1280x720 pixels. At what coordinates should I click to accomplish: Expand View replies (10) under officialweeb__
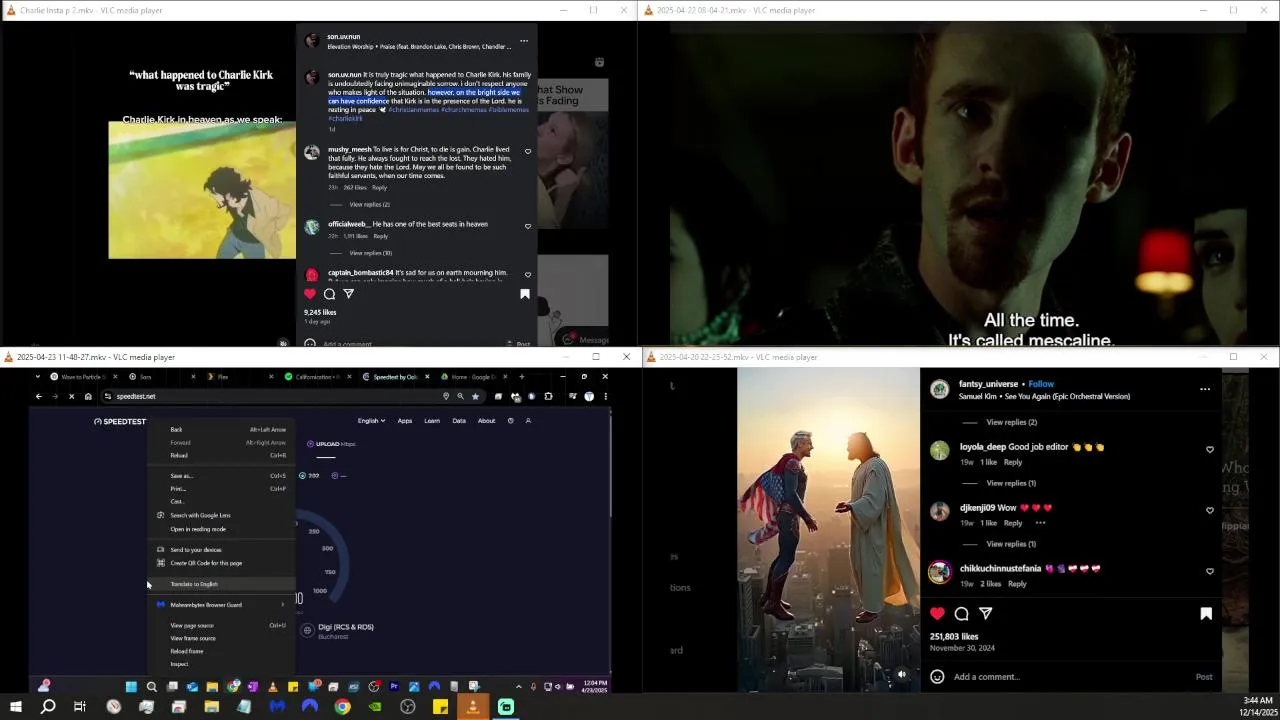(x=371, y=253)
